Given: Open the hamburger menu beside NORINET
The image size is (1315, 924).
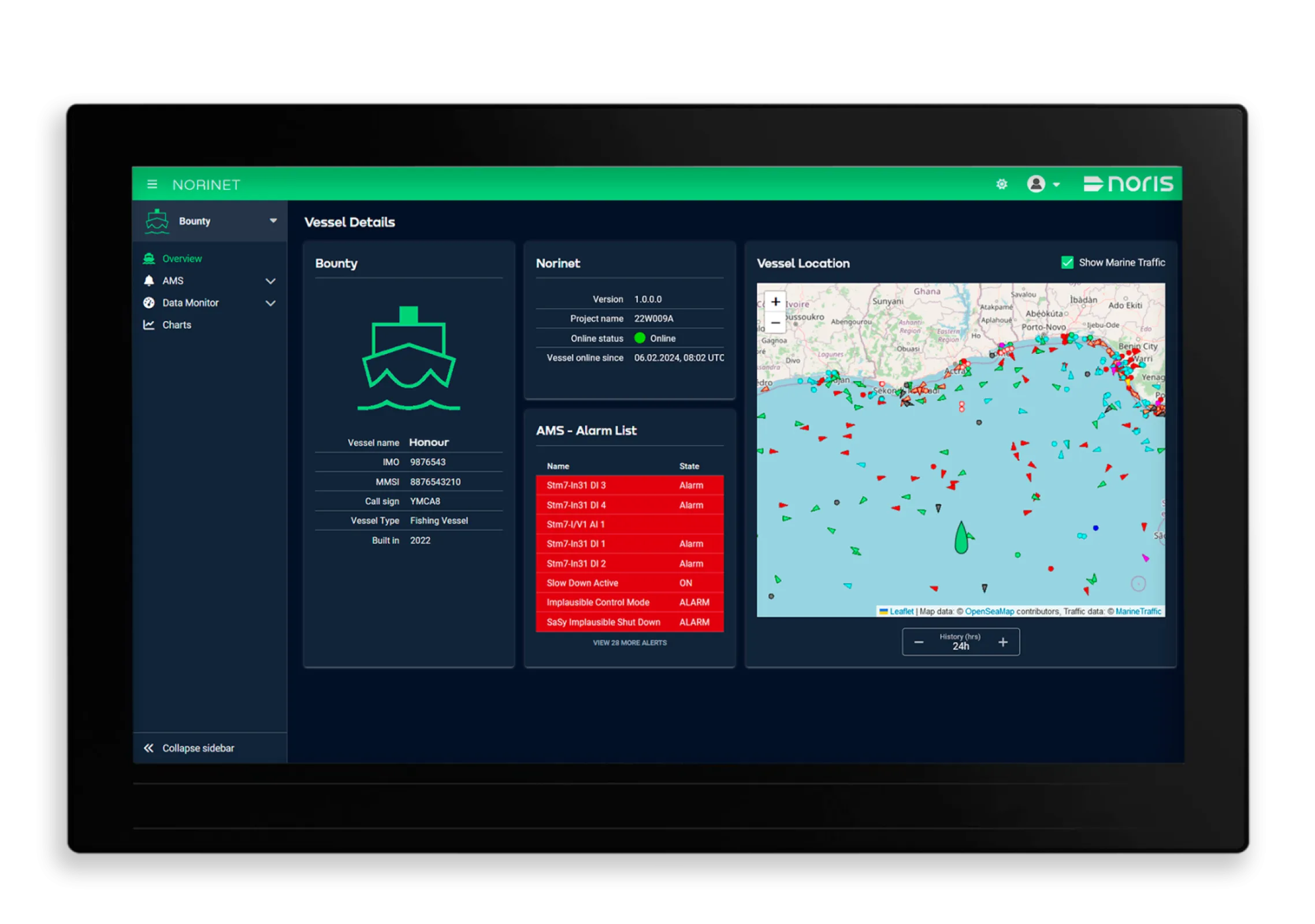Looking at the screenshot, I should (152, 184).
